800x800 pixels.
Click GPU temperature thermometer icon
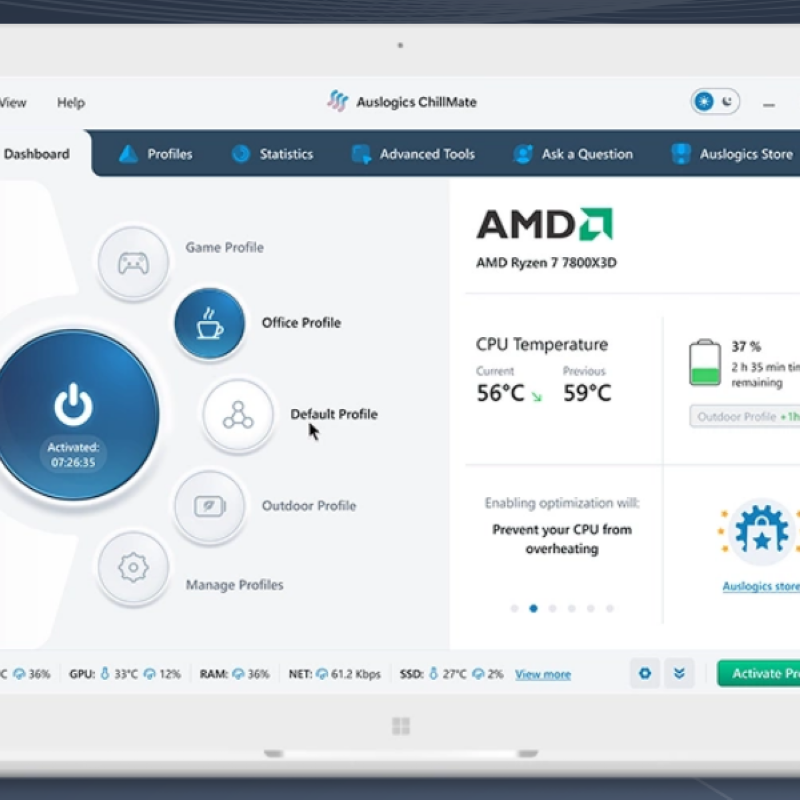(x=105, y=674)
